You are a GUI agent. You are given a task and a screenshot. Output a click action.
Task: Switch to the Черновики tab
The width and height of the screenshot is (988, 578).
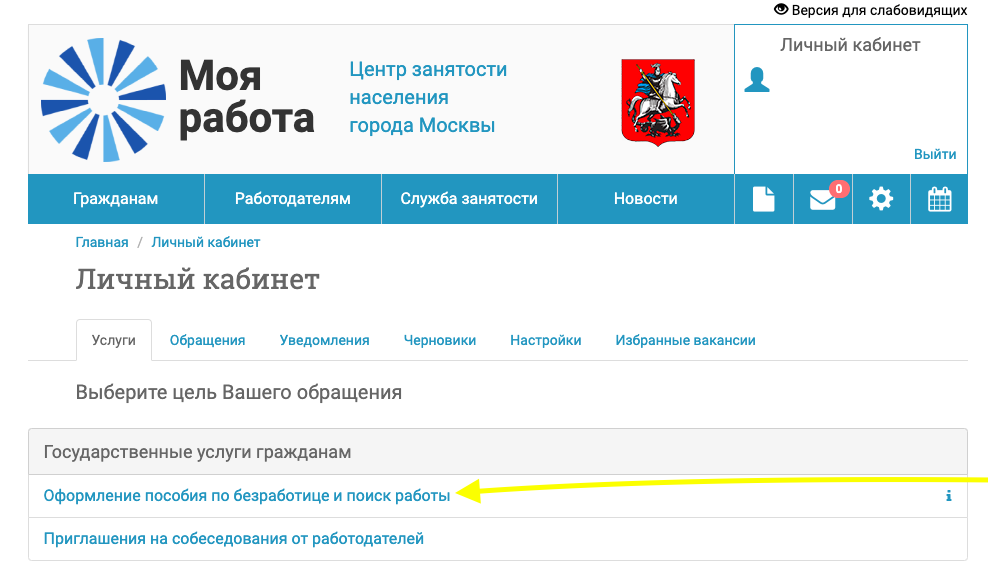[x=440, y=340]
